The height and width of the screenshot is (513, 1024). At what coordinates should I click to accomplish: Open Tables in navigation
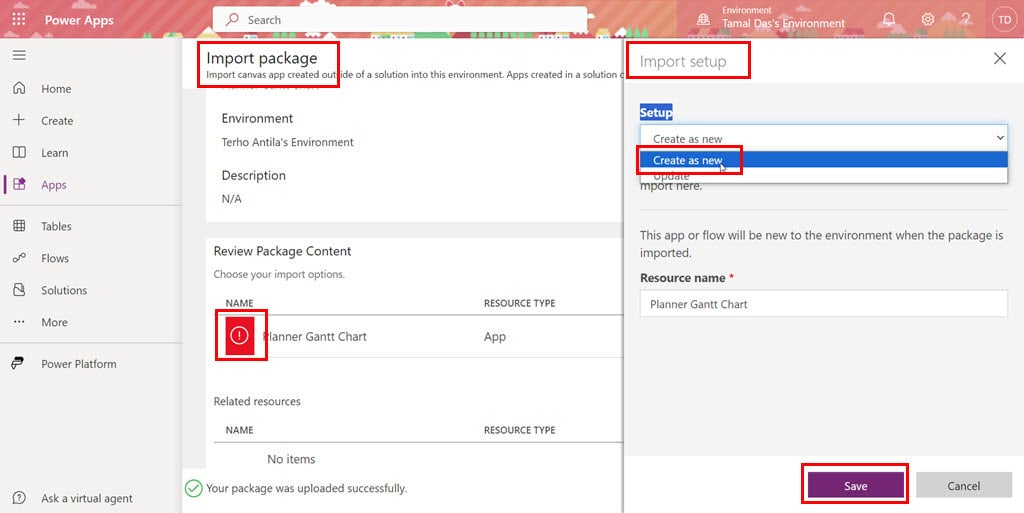56,226
